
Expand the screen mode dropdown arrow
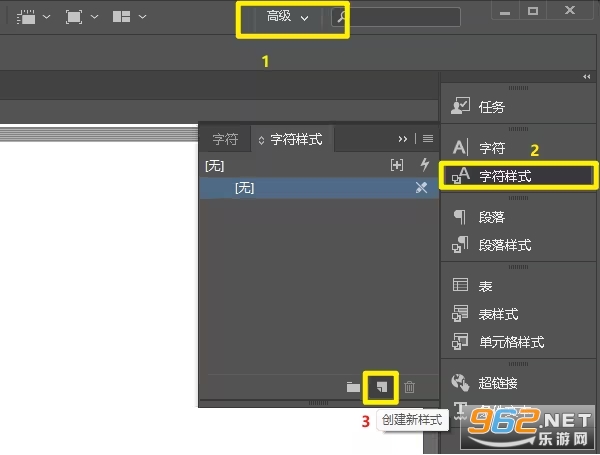click(94, 17)
